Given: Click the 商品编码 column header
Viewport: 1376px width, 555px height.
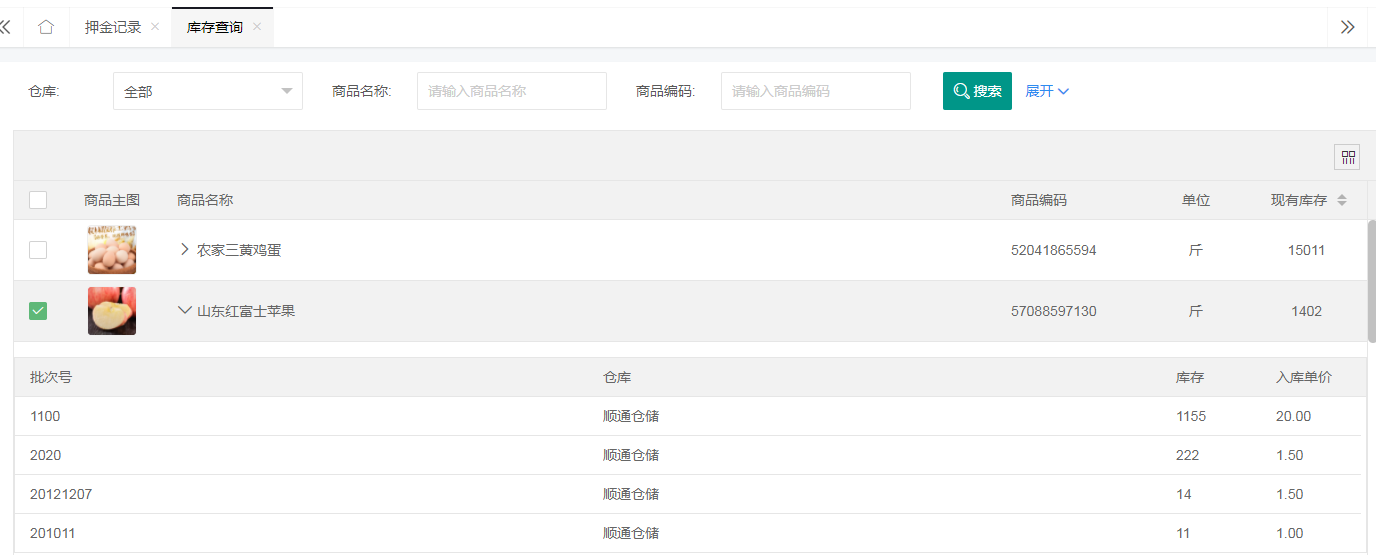Looking at the screenshot, I should [x=1039, y=200].
